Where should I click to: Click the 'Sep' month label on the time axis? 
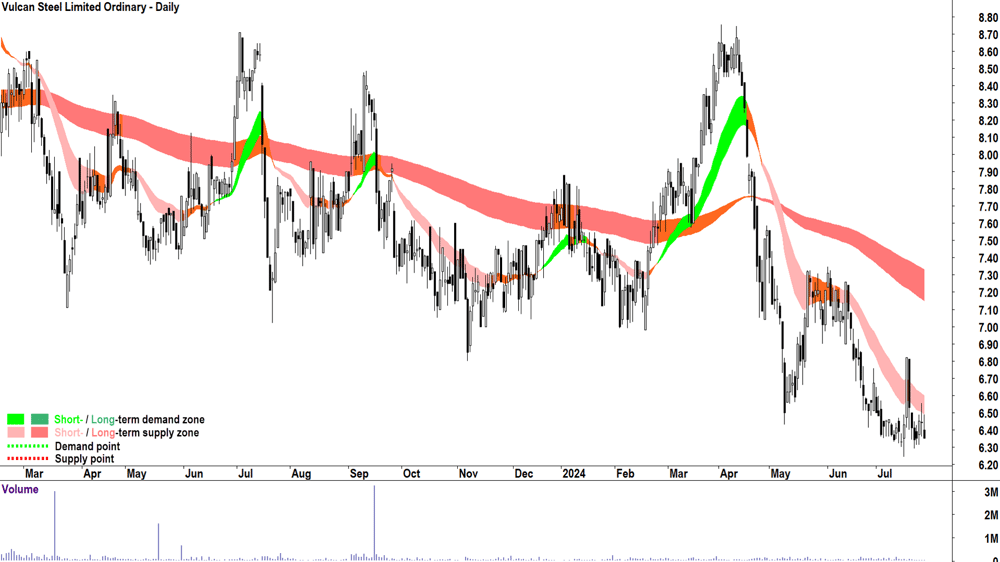[x=359, y=474]
